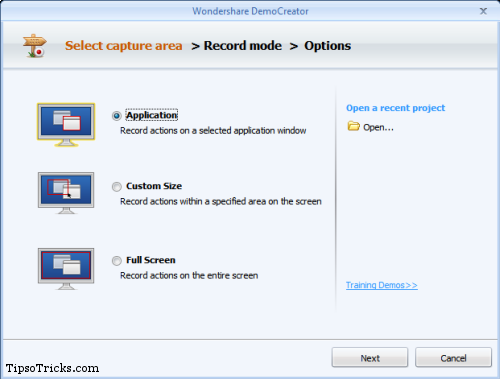Click the Full Screen monitor icon
The image size is (500, 379).
(x=66, y=269)
